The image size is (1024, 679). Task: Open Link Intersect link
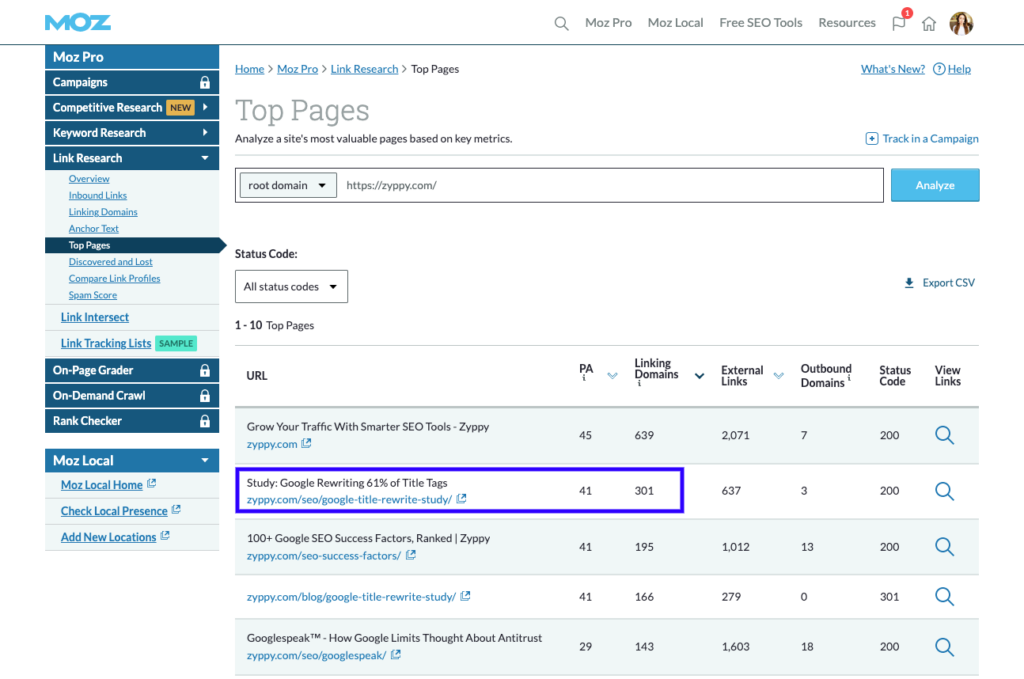point(95,317)
